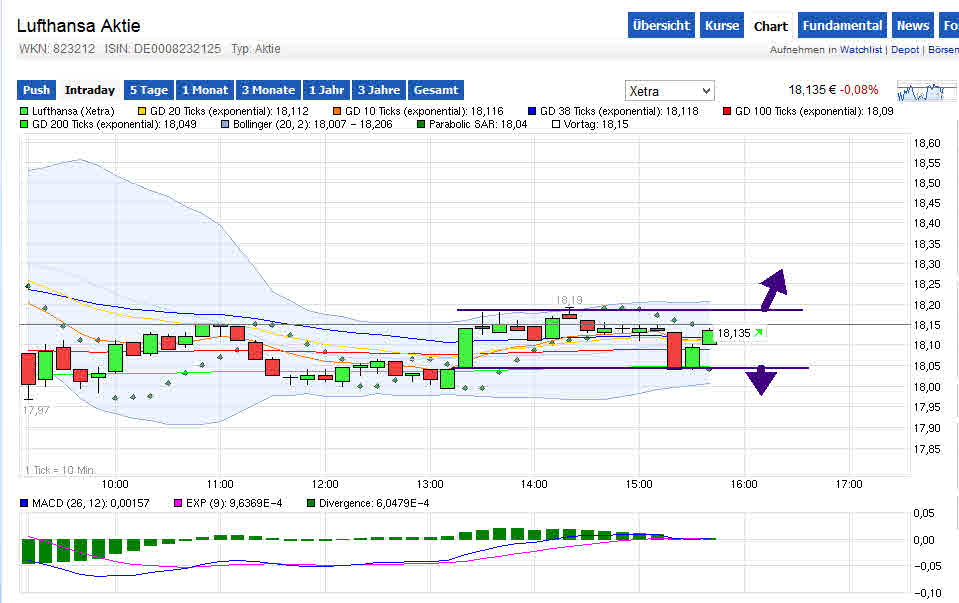The image size is (959, 603).
Task: Select the 5 Tage time range
Action: [x=148, y=90]
